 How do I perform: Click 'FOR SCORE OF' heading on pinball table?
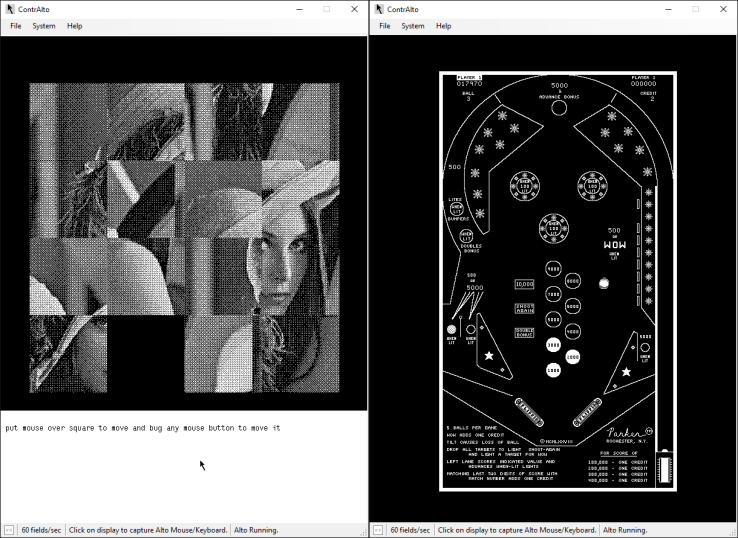[619, 453]
